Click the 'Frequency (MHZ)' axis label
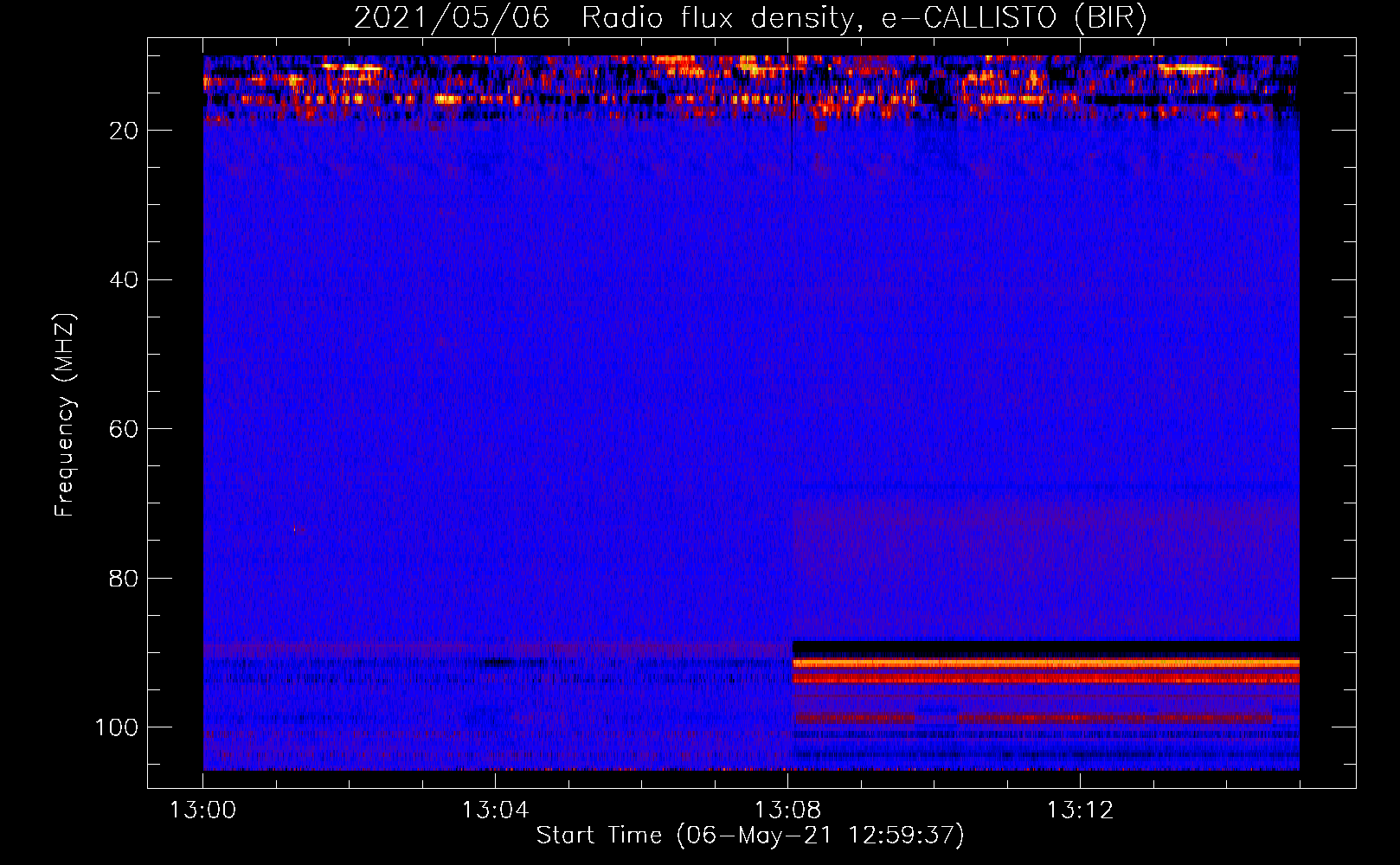 click(65, 415)
